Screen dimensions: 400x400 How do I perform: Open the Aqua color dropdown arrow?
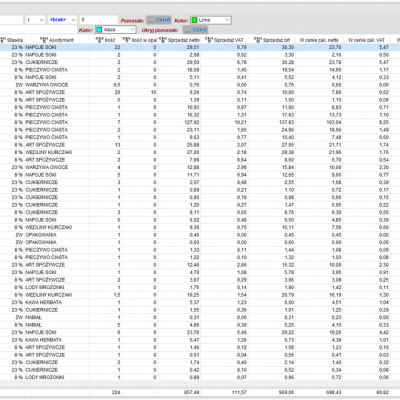[x=132, y=30]
